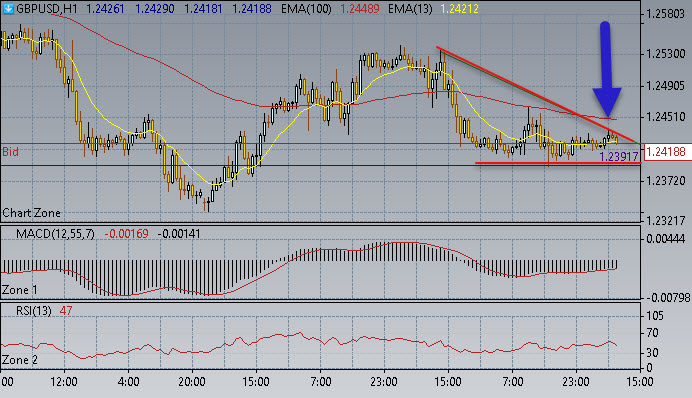Click the Bid price label
The height and width of the screenshot is (398, 692).
tap(10, 152)
